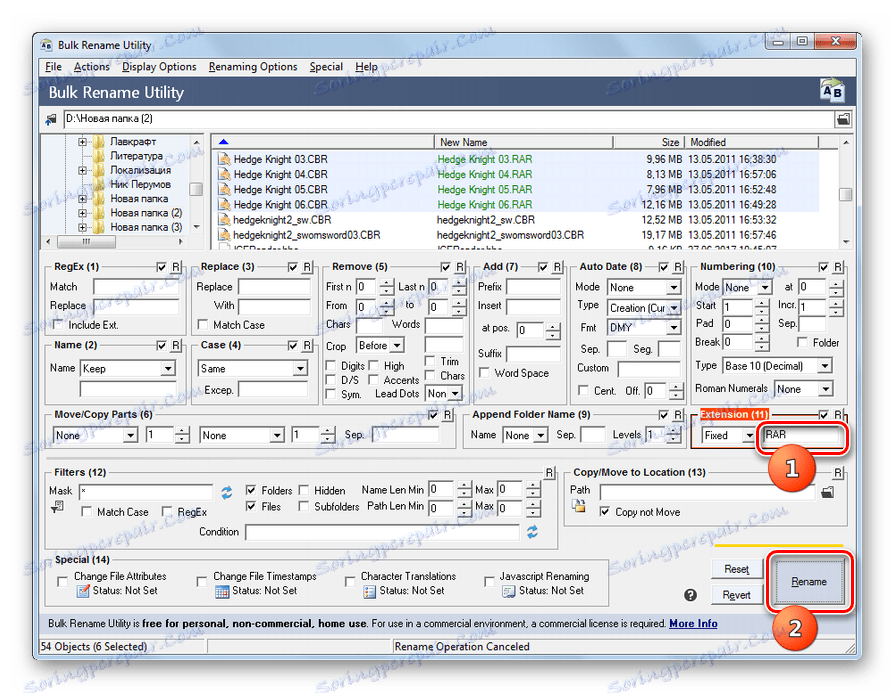Viewport: 895px width, 693px height.
Task: Click the New Name column header
Action: pyautogui.click(x=523, y=142)
